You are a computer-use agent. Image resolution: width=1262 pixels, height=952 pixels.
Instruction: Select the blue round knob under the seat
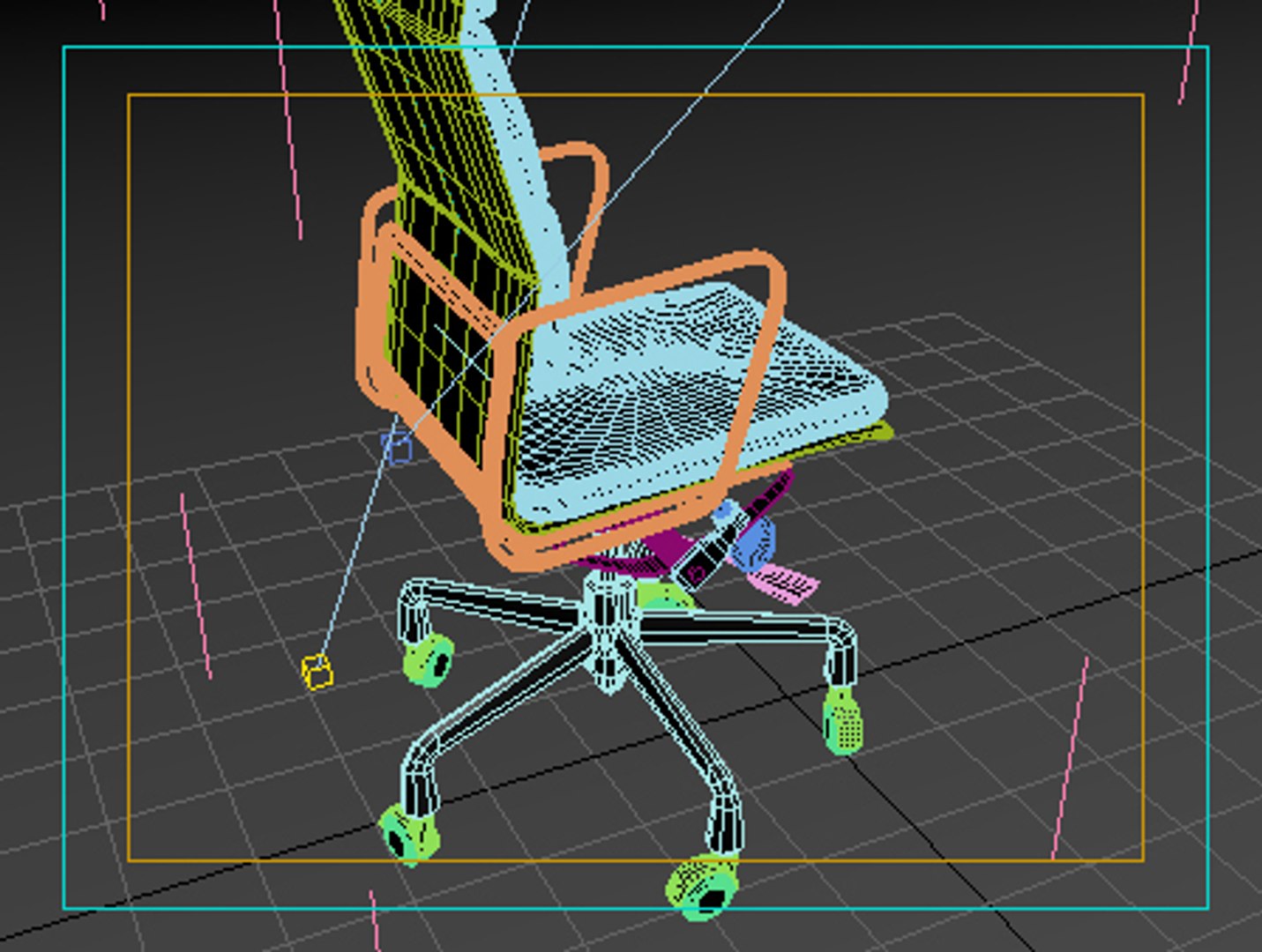click(x=754, y=542)
